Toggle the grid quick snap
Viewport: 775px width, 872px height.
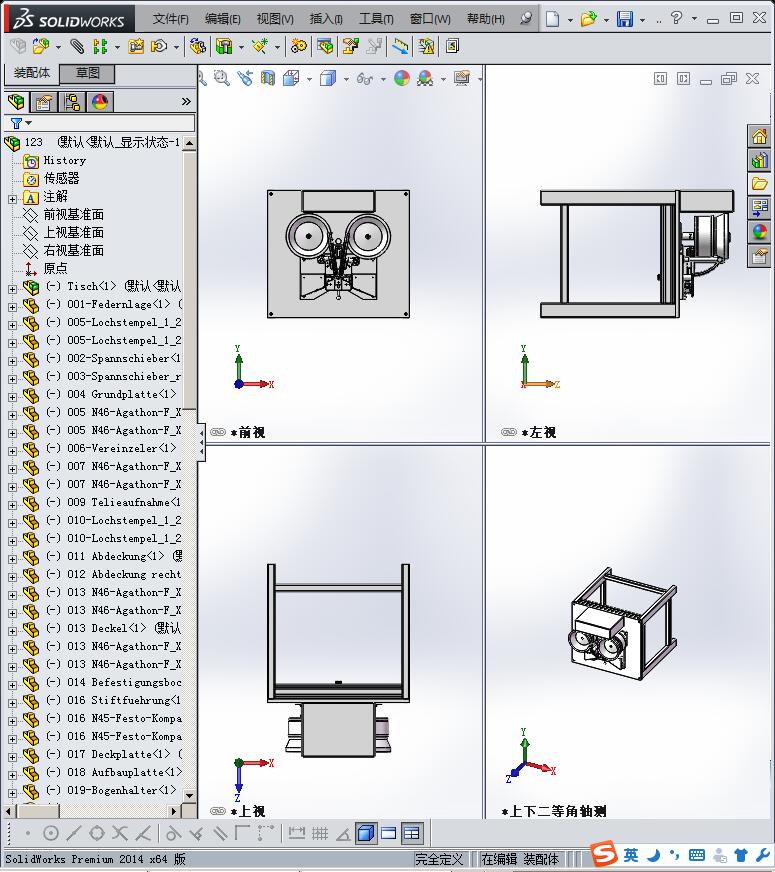320,833
